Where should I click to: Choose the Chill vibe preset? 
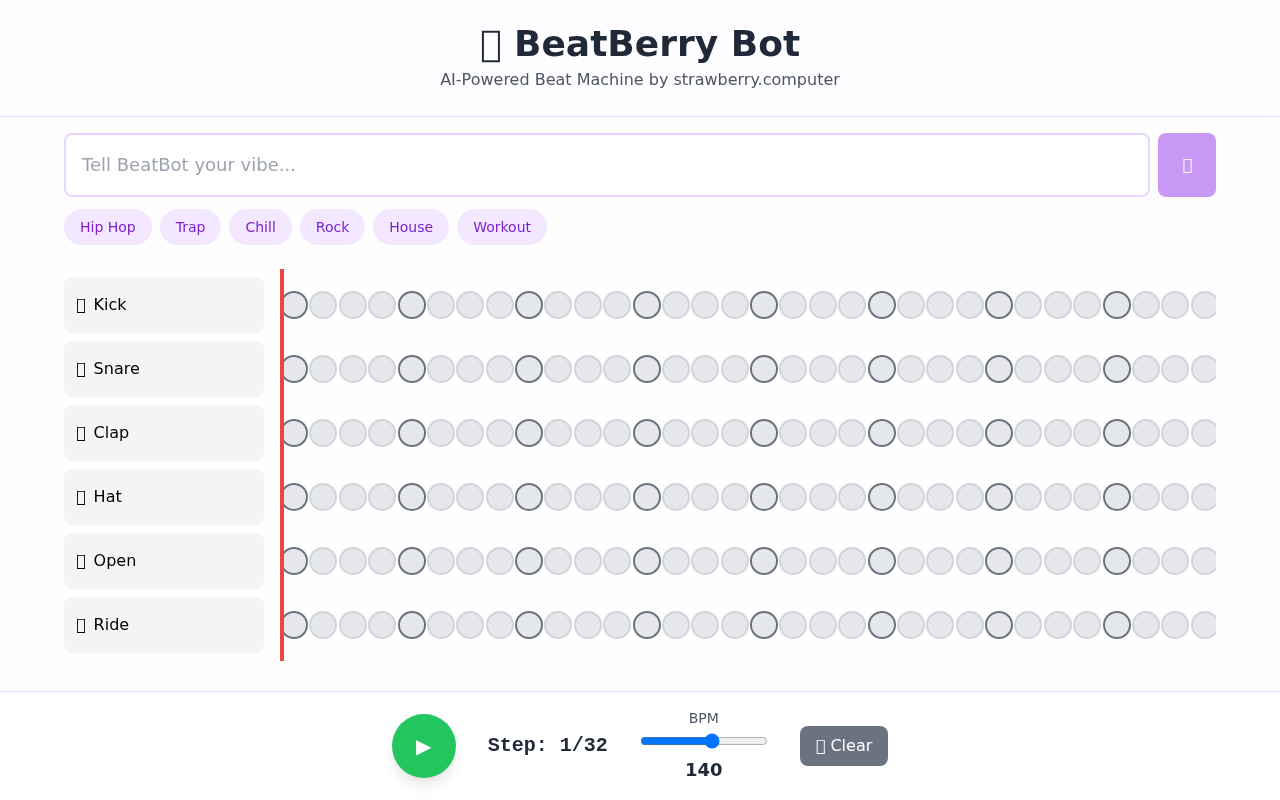coord(259,227)
